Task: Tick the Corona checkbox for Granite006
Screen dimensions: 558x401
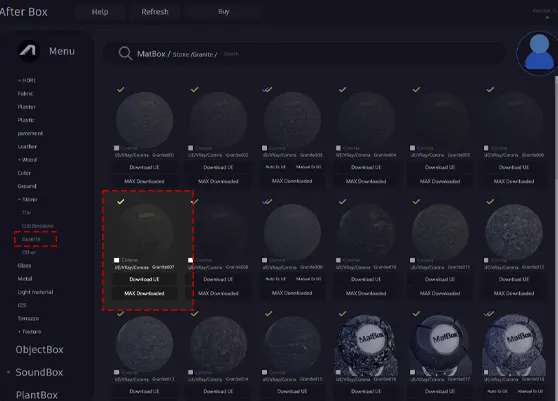Action: (486, 148)
